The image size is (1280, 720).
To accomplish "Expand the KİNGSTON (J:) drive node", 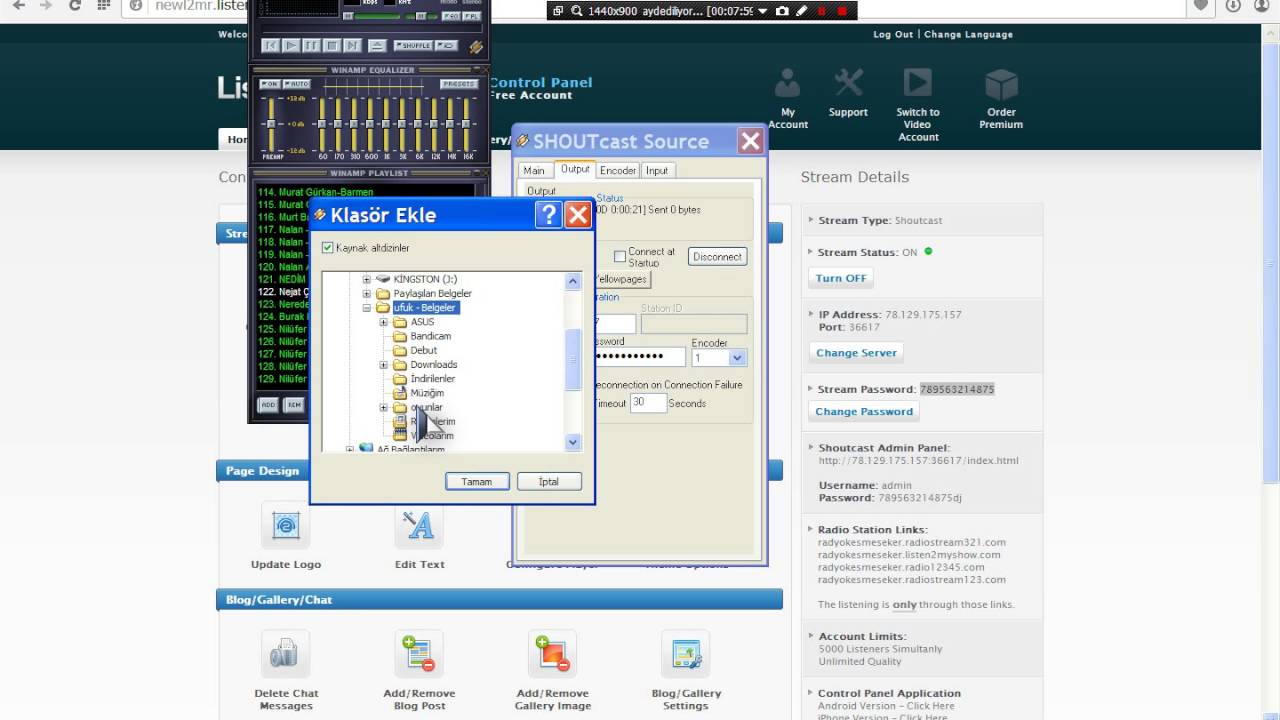I will coord(367,279).
